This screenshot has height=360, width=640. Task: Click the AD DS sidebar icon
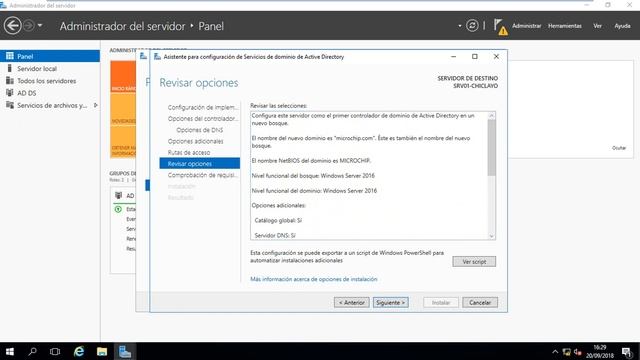(10, 93)
